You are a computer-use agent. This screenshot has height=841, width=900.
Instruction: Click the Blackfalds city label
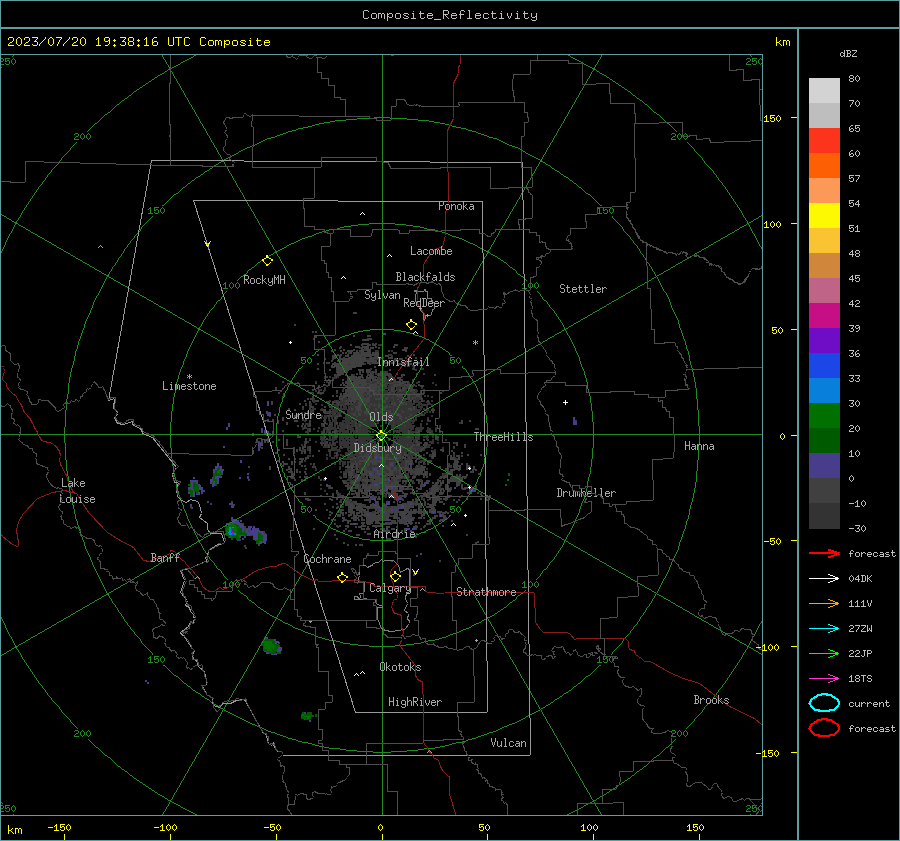[425, 277]
